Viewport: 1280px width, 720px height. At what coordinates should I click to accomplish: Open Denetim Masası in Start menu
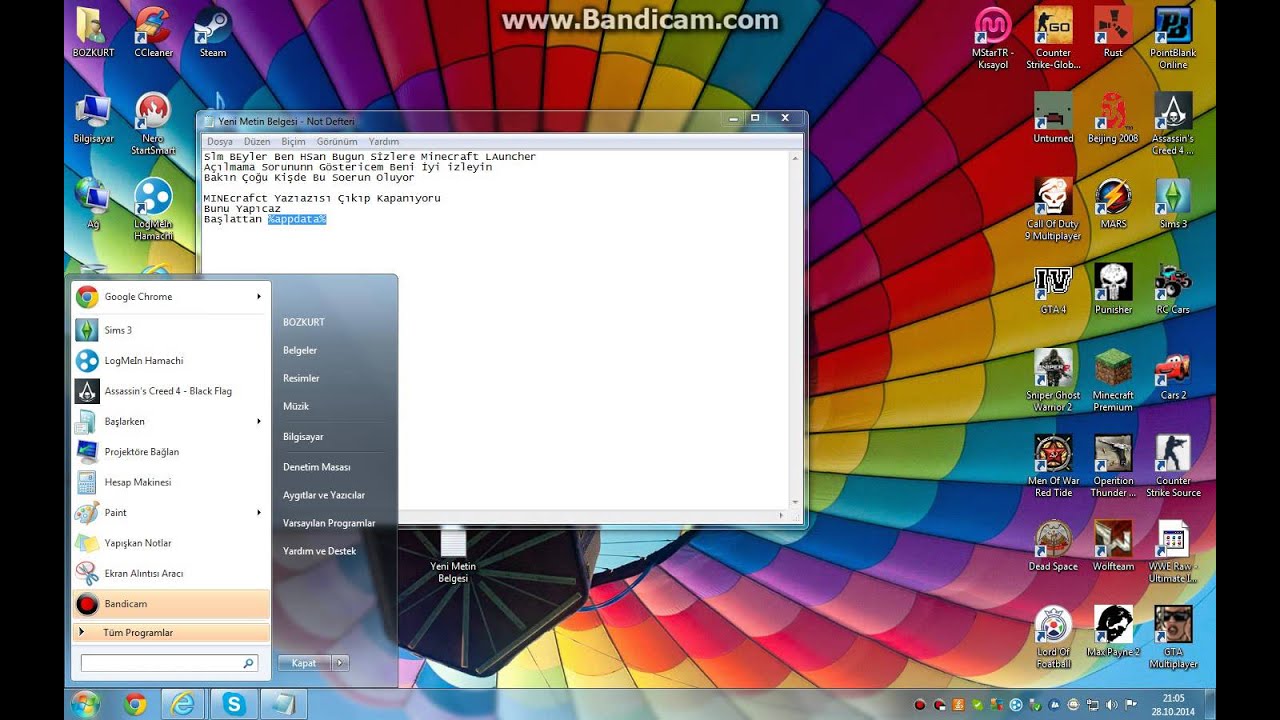click(317, 468)
